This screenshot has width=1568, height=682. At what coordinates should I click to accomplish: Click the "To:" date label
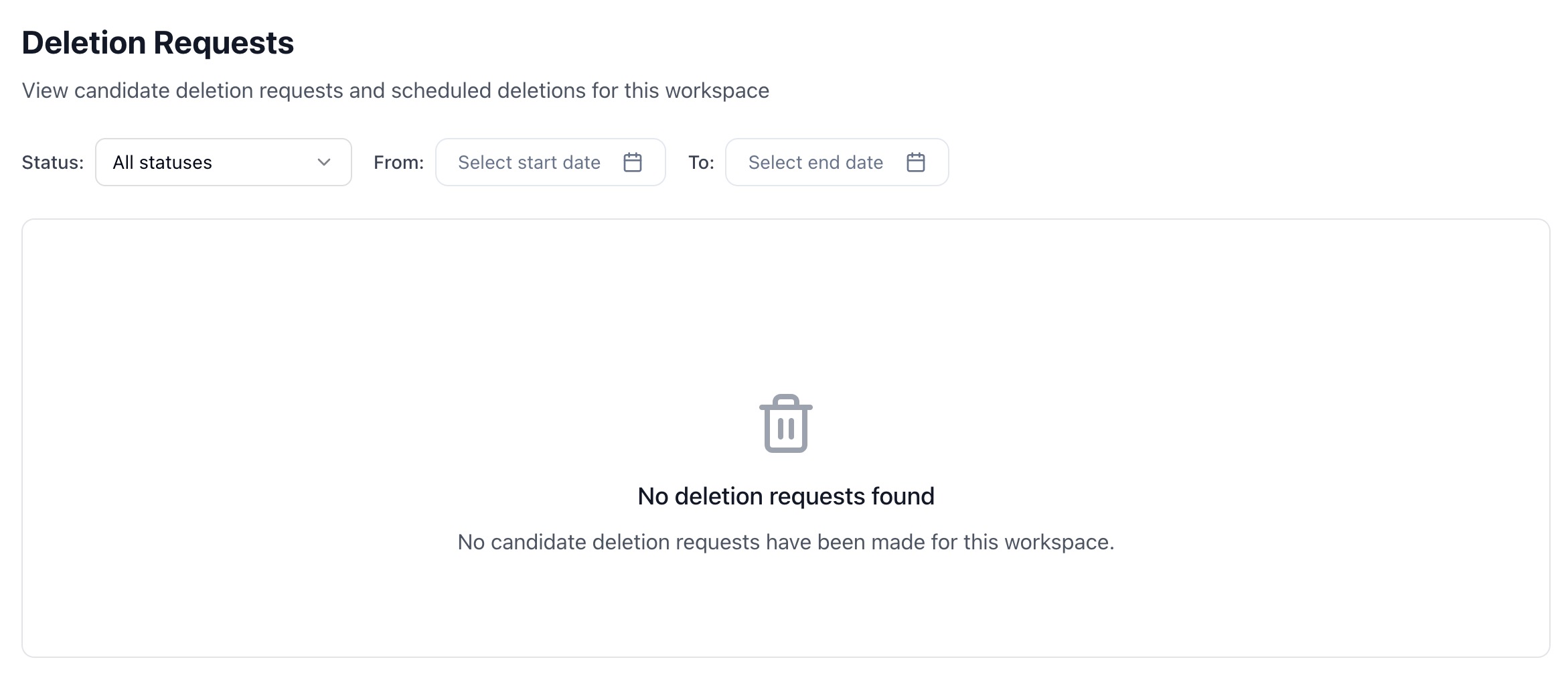(701, 162)
